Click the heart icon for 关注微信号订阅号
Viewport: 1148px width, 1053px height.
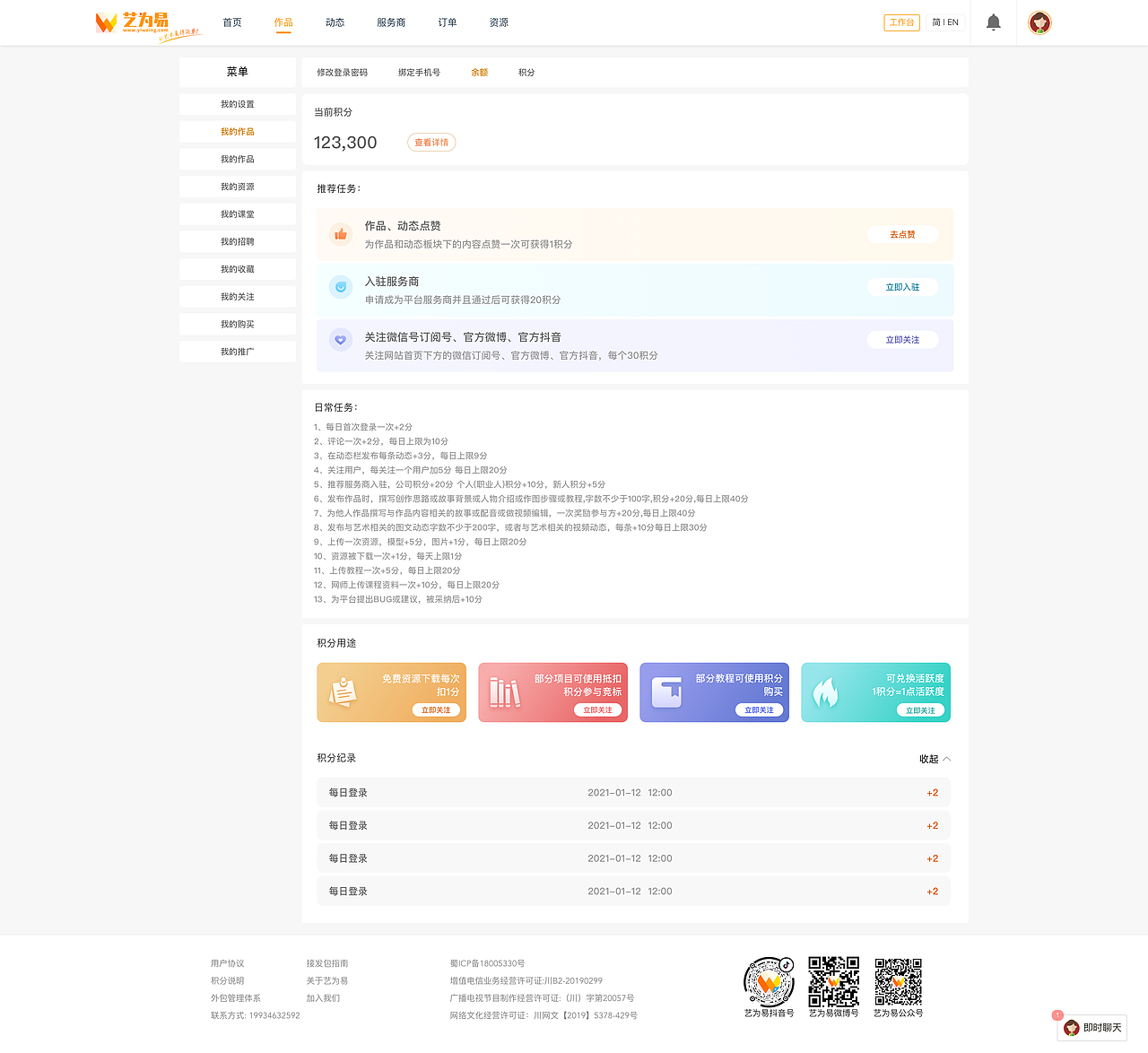click(341, 340)
